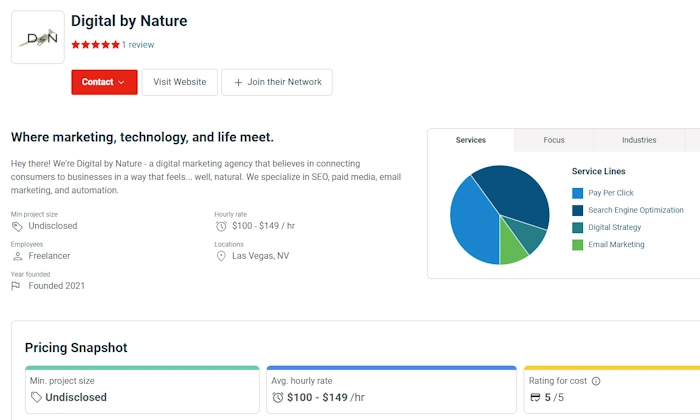Select the Search Engine Optimization legend label
This screenshot has height=420, width=700.
click(636, 210)
